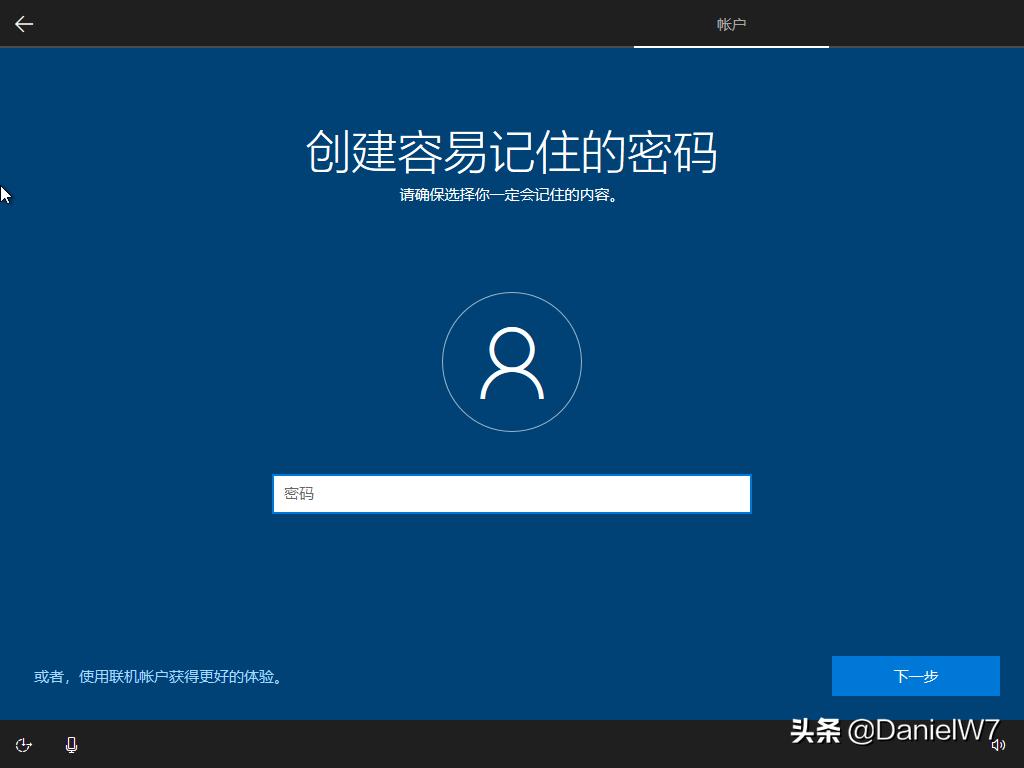1024x768 pixels.
Task: Click the speech recognition microphone button
Action: 69,745
